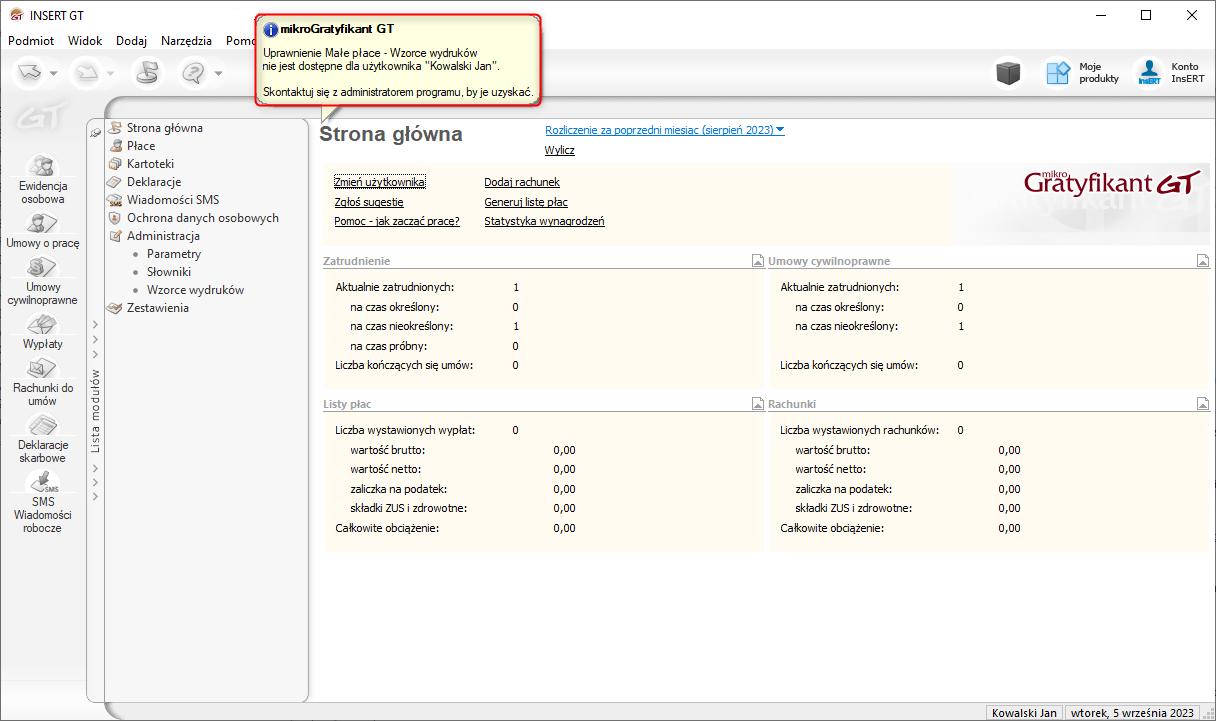Click the back navigation arrow icon
Viewport: 1216px width, 721px height.
pos(32,72)
